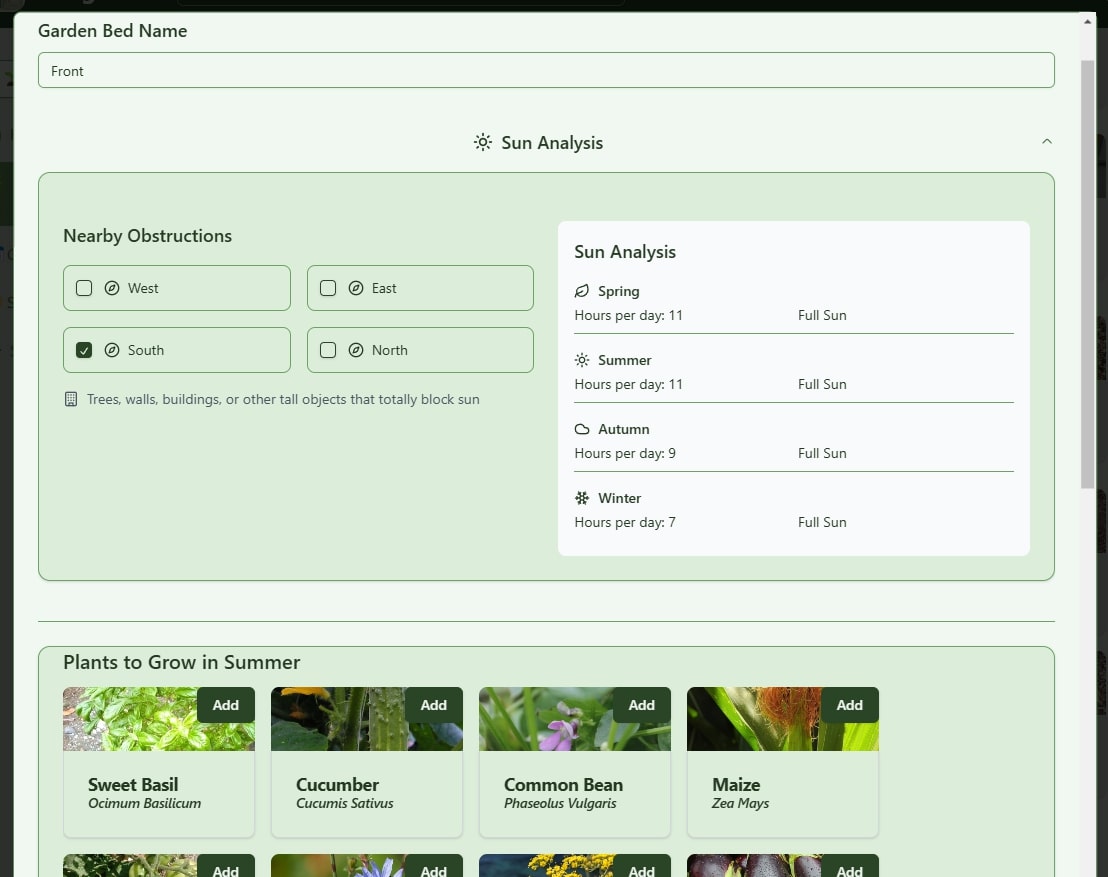The height and width of the screenshot is (877, 1108).
Task: Click the leaf icon next to Spring
Action: point(581,291)
